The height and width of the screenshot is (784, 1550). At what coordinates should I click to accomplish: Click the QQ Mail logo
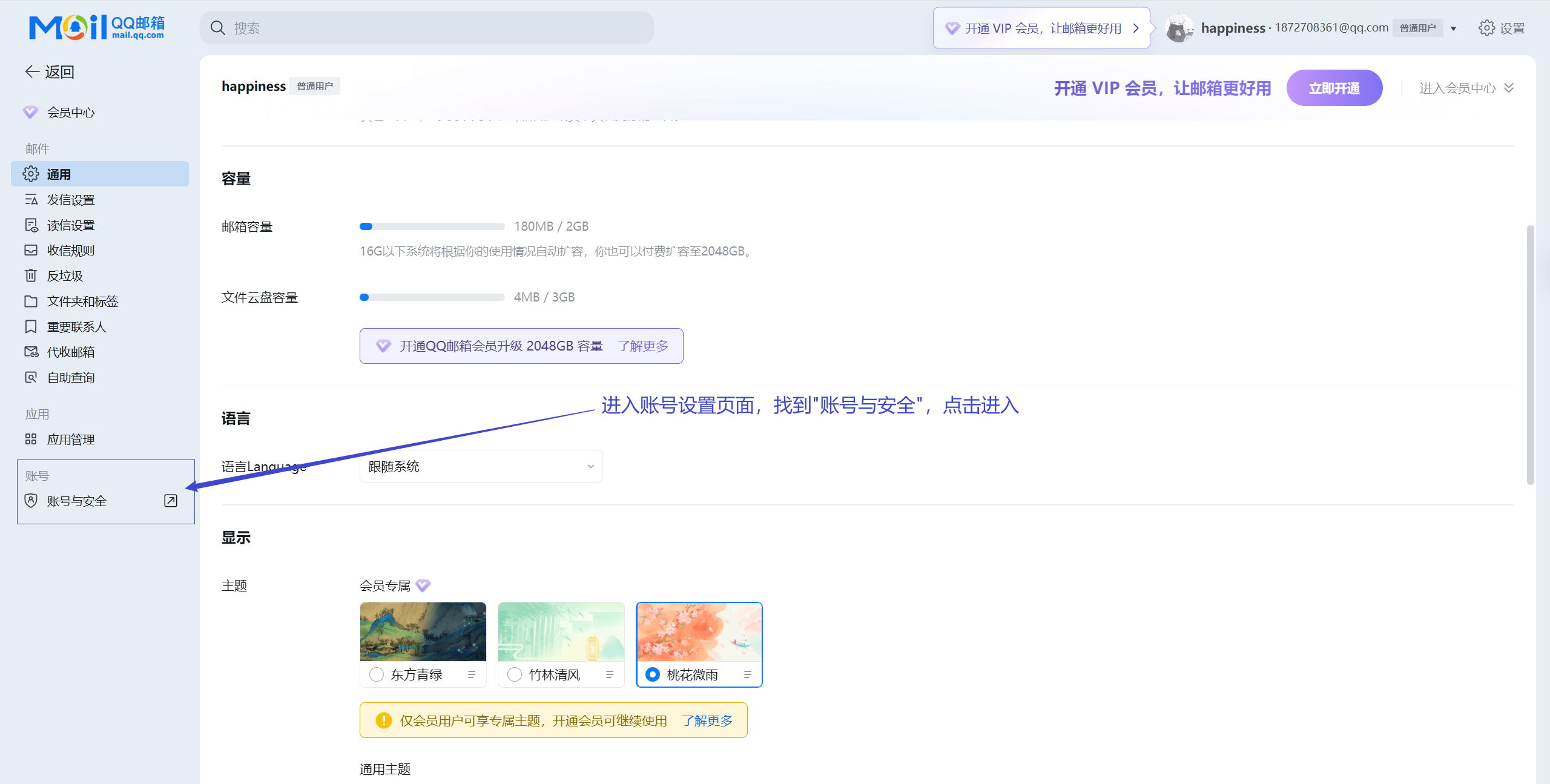(x=97, y=28)
